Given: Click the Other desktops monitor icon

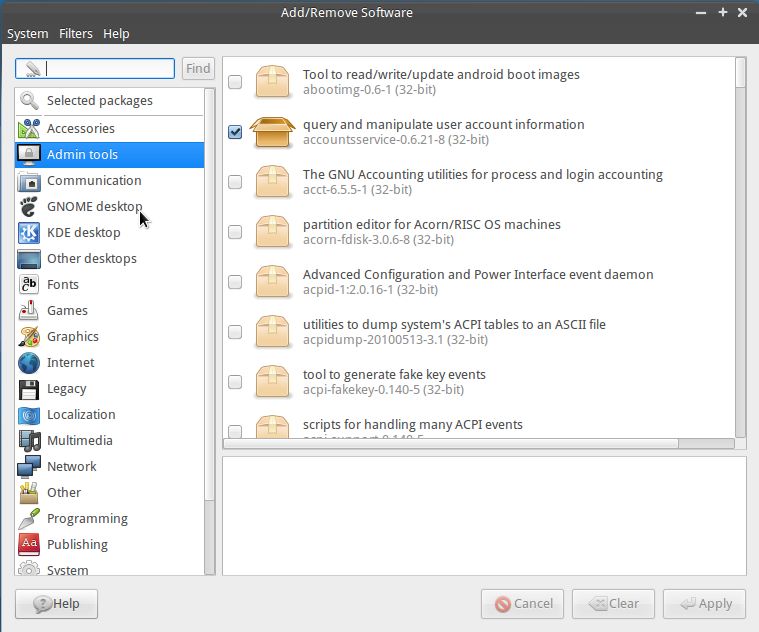Looking at the screenshot, I should [x=29, y=259].
